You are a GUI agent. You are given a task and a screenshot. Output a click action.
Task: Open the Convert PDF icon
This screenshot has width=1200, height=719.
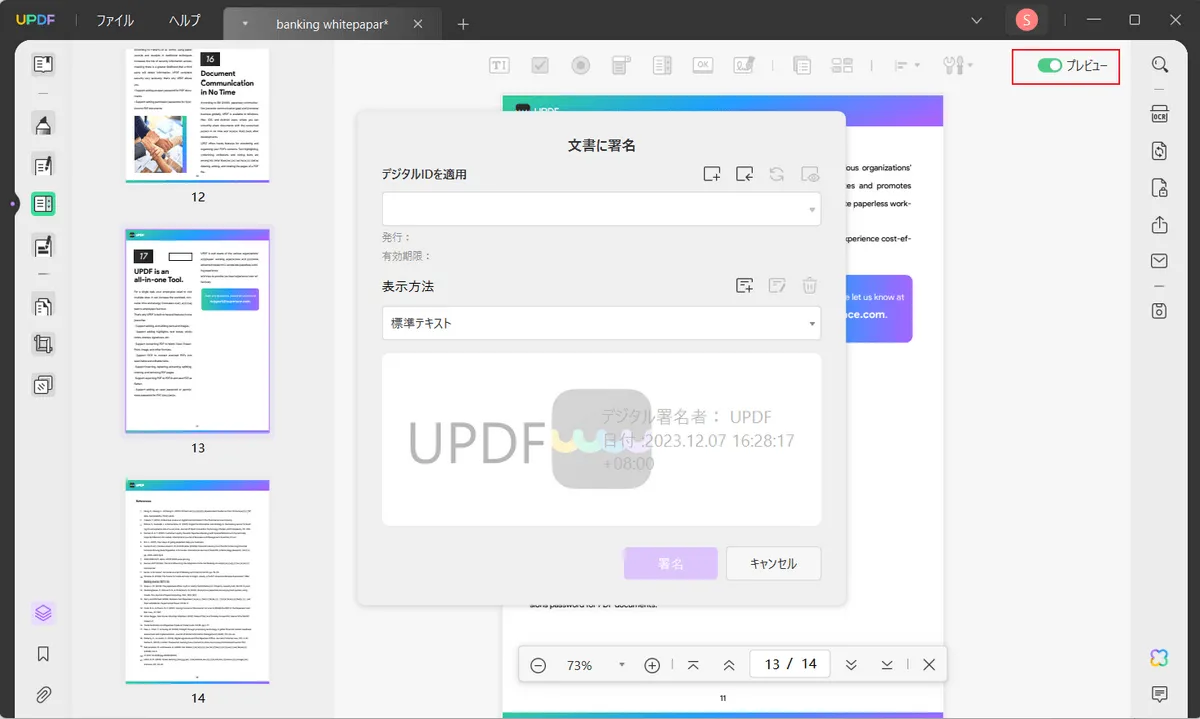tap(1160, 150)
